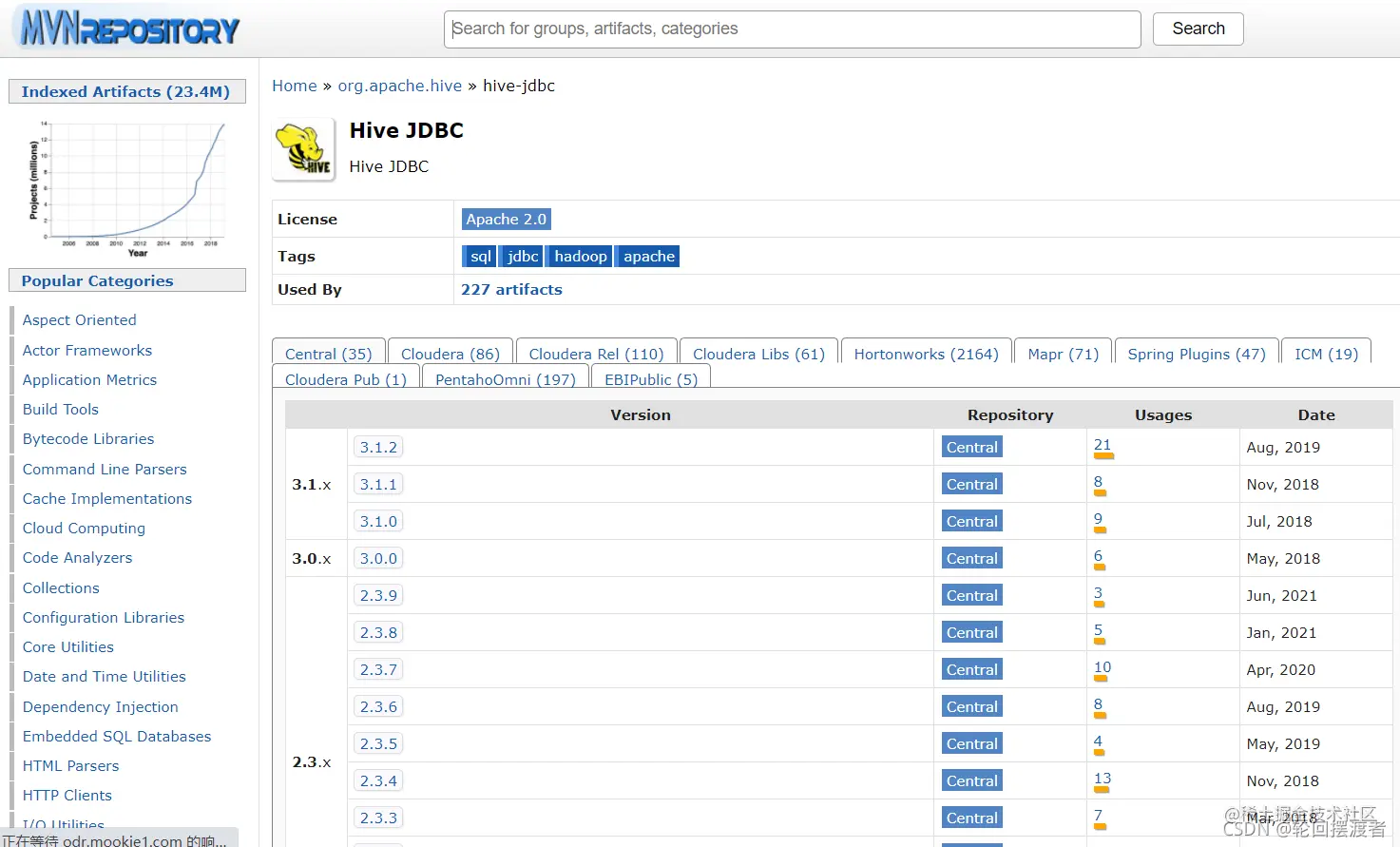Screen dimensions: 1400x847
Task: Open version 3.0.0
Action: click(378, 558)
